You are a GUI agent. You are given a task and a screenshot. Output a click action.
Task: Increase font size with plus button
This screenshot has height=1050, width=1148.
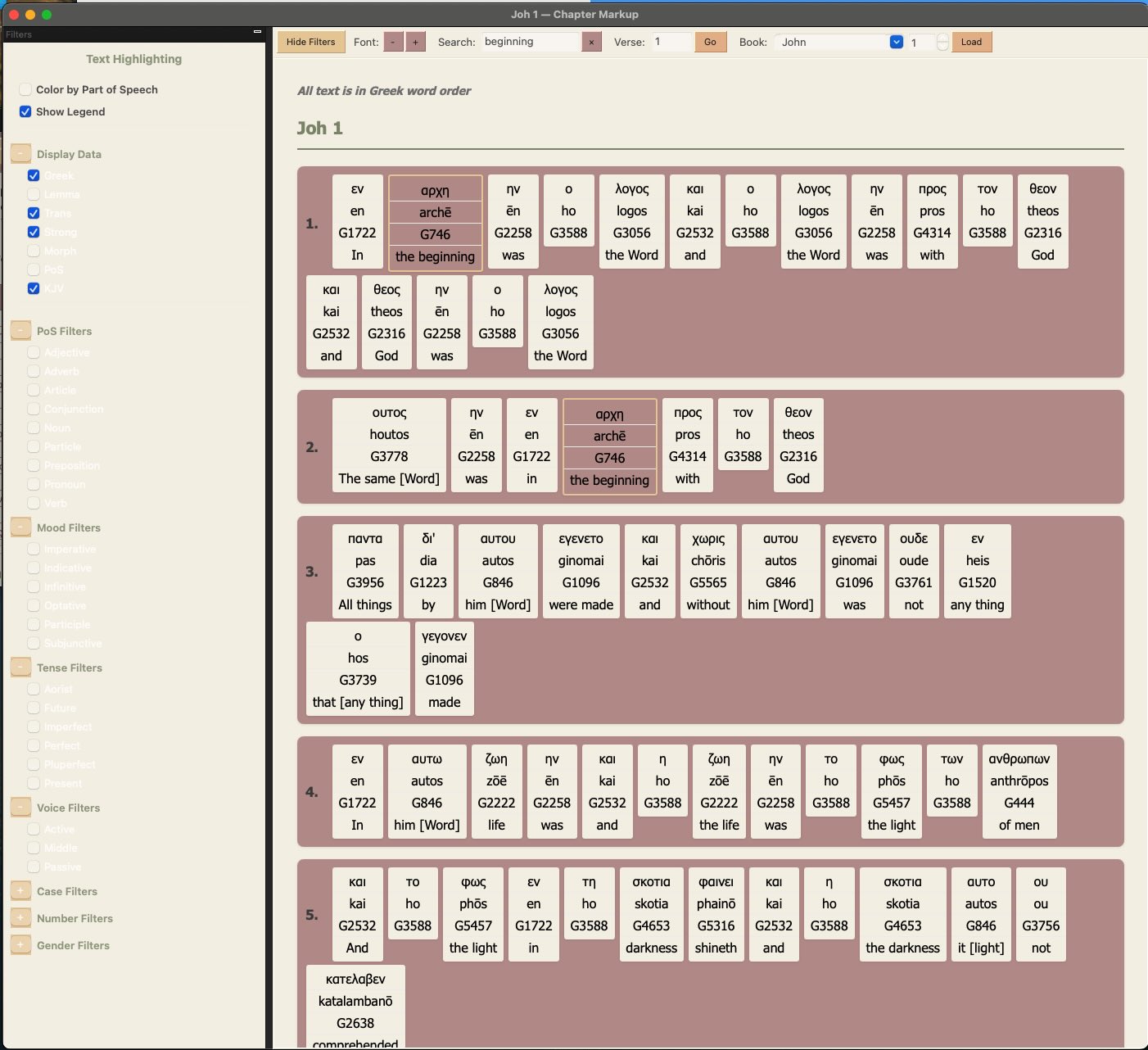coord(415,42)
